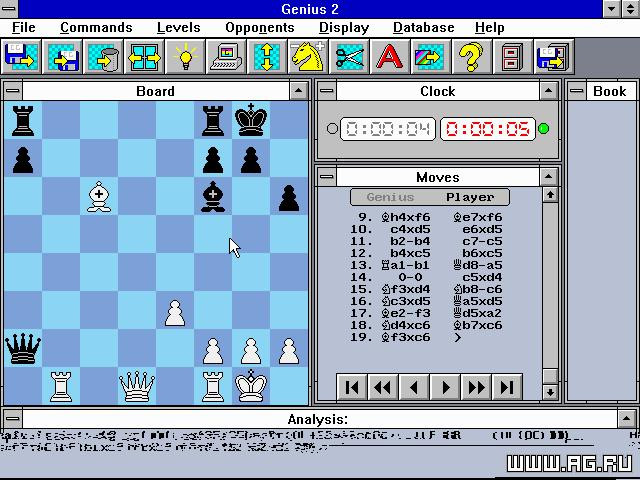Click move 13 Qd8-a5 in the Player column
Screen dimensions: 640x480
click(478, 265)
